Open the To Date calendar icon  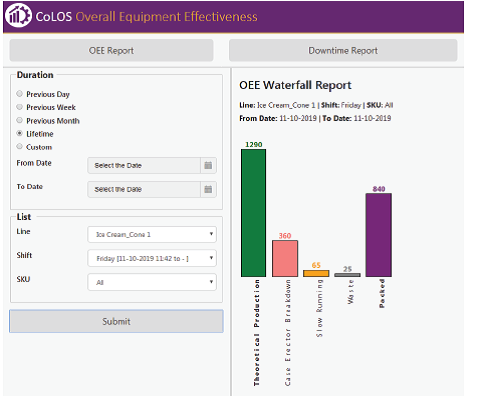[208, 189]
